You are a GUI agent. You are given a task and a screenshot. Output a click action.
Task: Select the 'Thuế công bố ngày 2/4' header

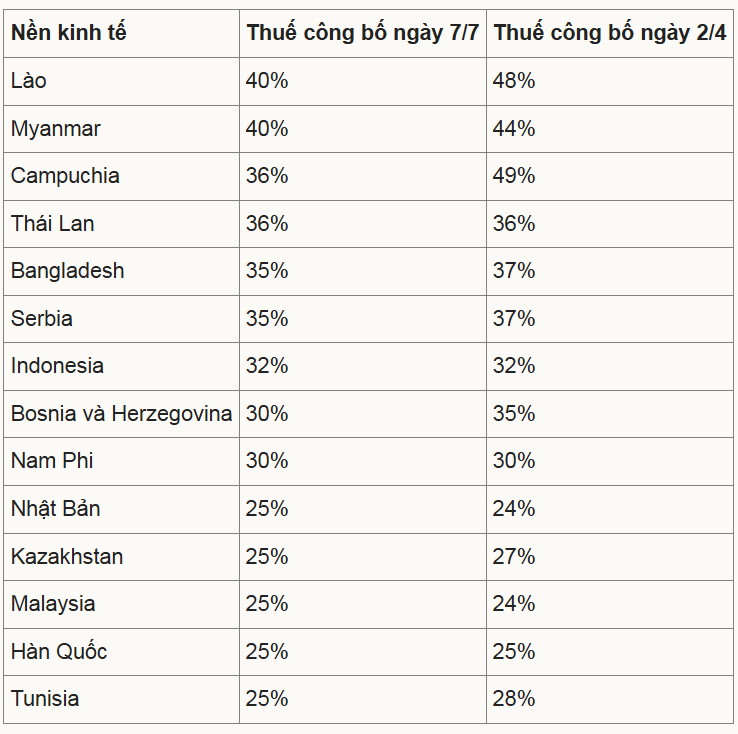point(610,33)
